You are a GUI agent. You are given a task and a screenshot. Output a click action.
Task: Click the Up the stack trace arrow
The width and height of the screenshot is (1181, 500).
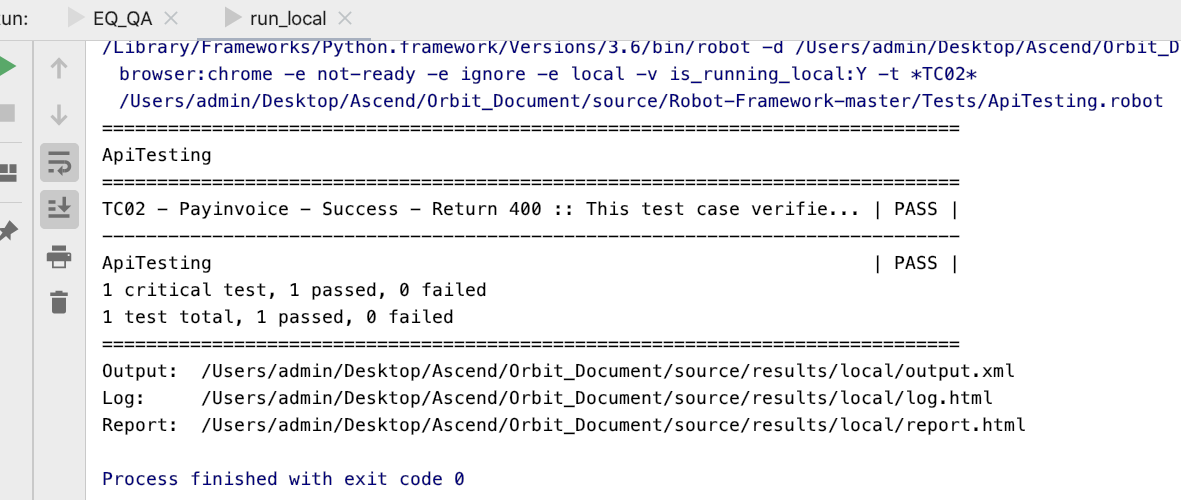tap(59, 68)
